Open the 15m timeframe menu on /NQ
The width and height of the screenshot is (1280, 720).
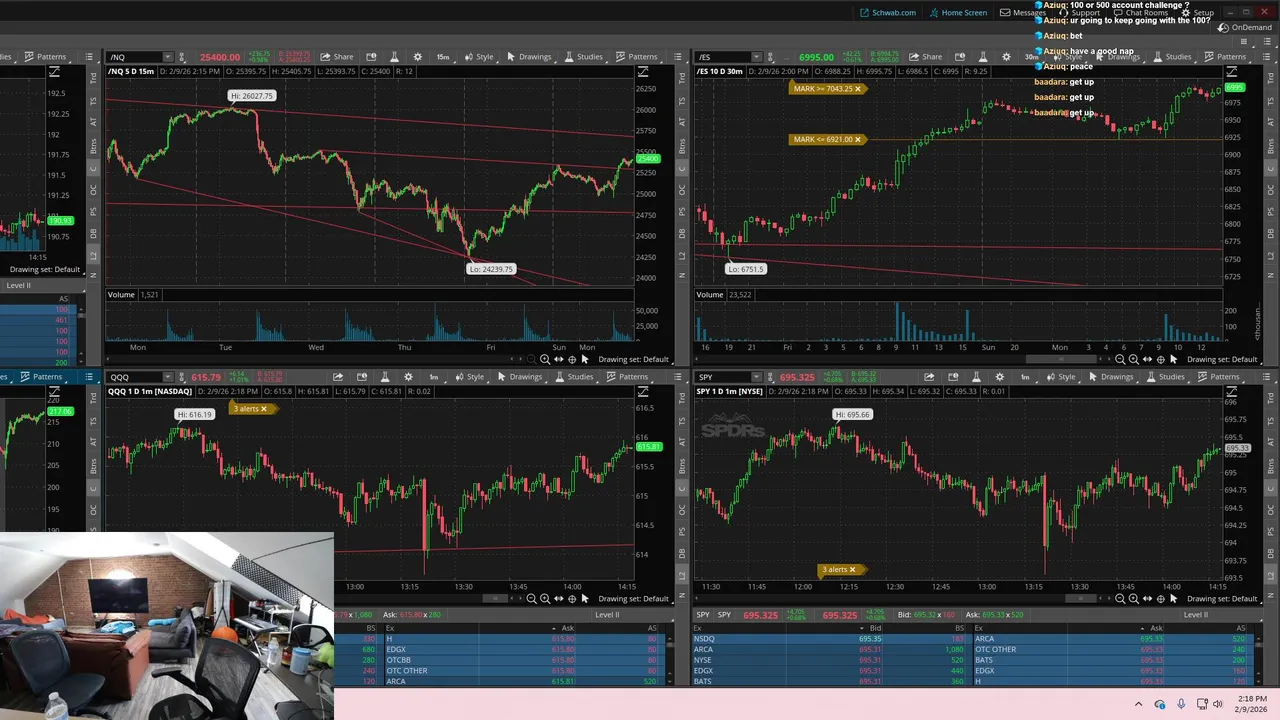pyautogui.click(x=443, y=57)
